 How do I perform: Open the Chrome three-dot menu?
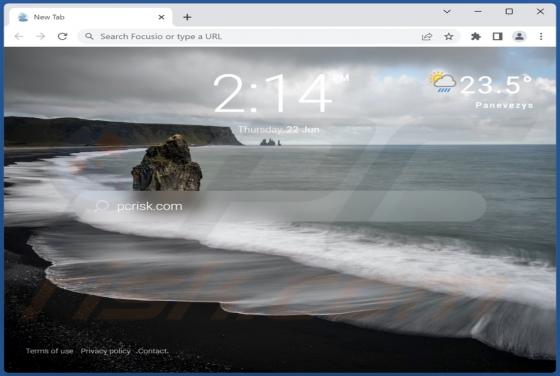[541, 36]
